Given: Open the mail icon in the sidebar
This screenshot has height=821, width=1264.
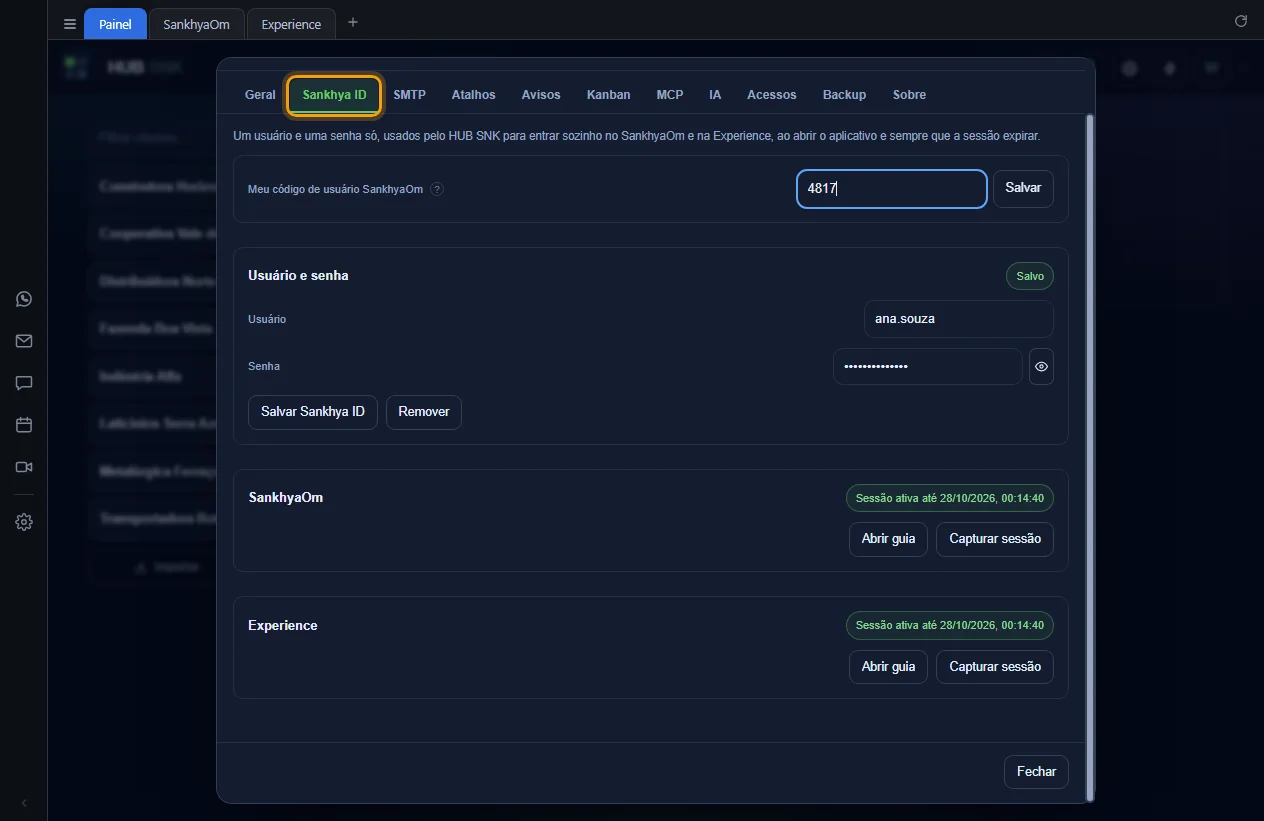Looking at the screenshot, I should (x=24, y=341).
